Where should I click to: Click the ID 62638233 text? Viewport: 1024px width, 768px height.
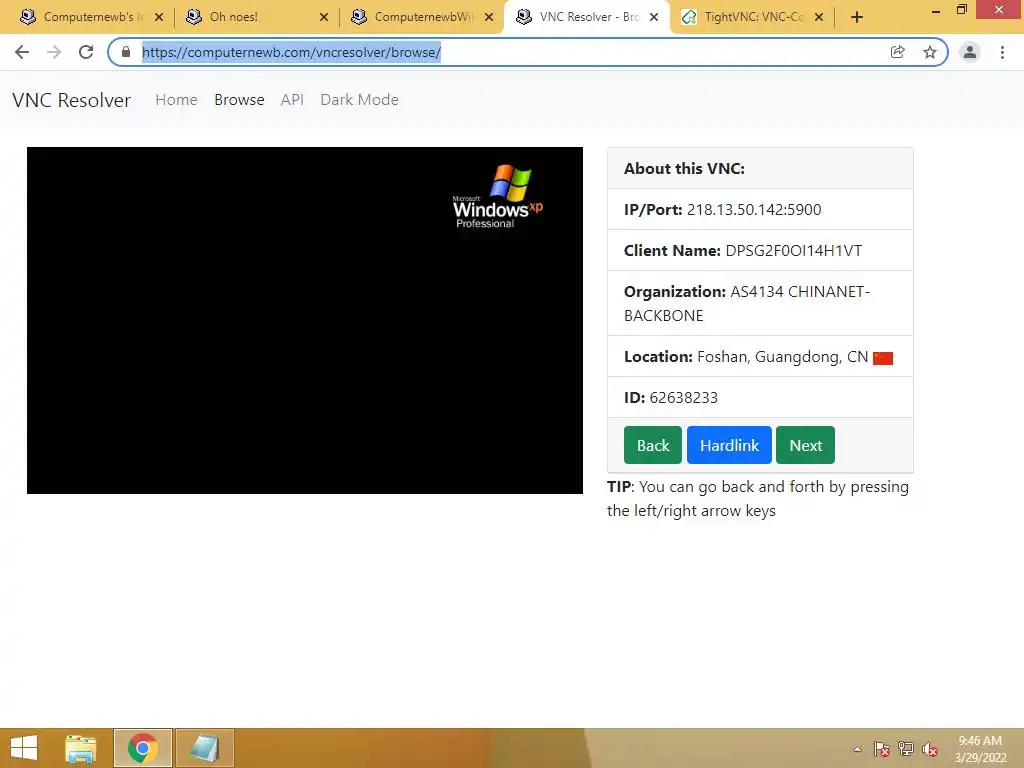point(671,398)
